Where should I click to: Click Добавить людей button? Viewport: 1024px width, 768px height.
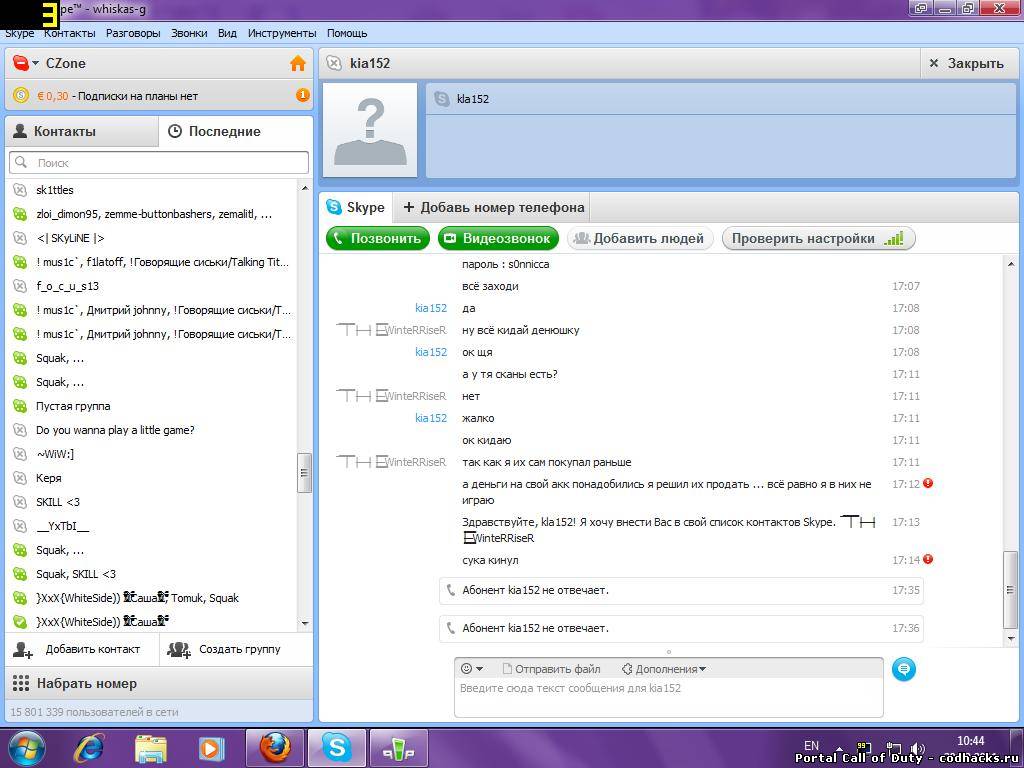(640, 238)
